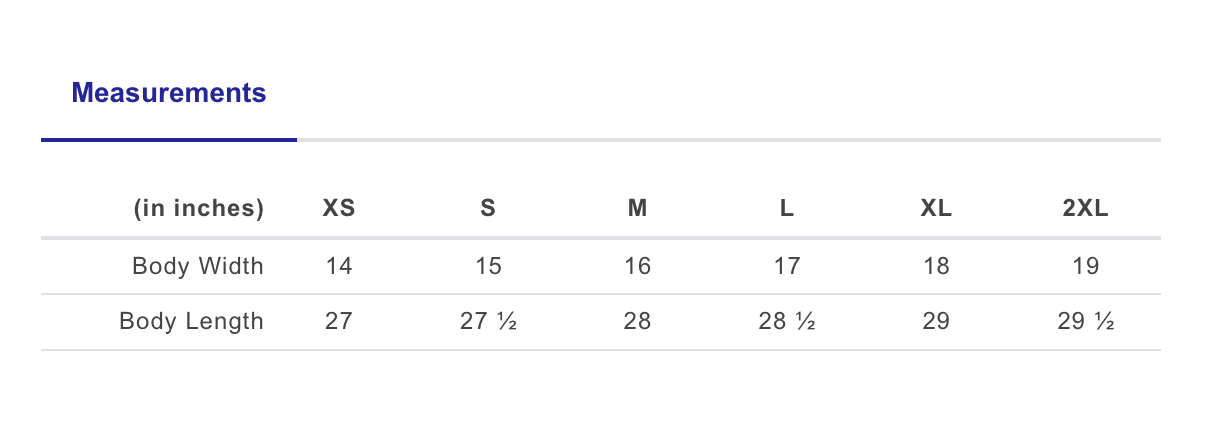Click the L body width value 17
This screenshot has height=440, width=1224.
click(x=787, y=266)
